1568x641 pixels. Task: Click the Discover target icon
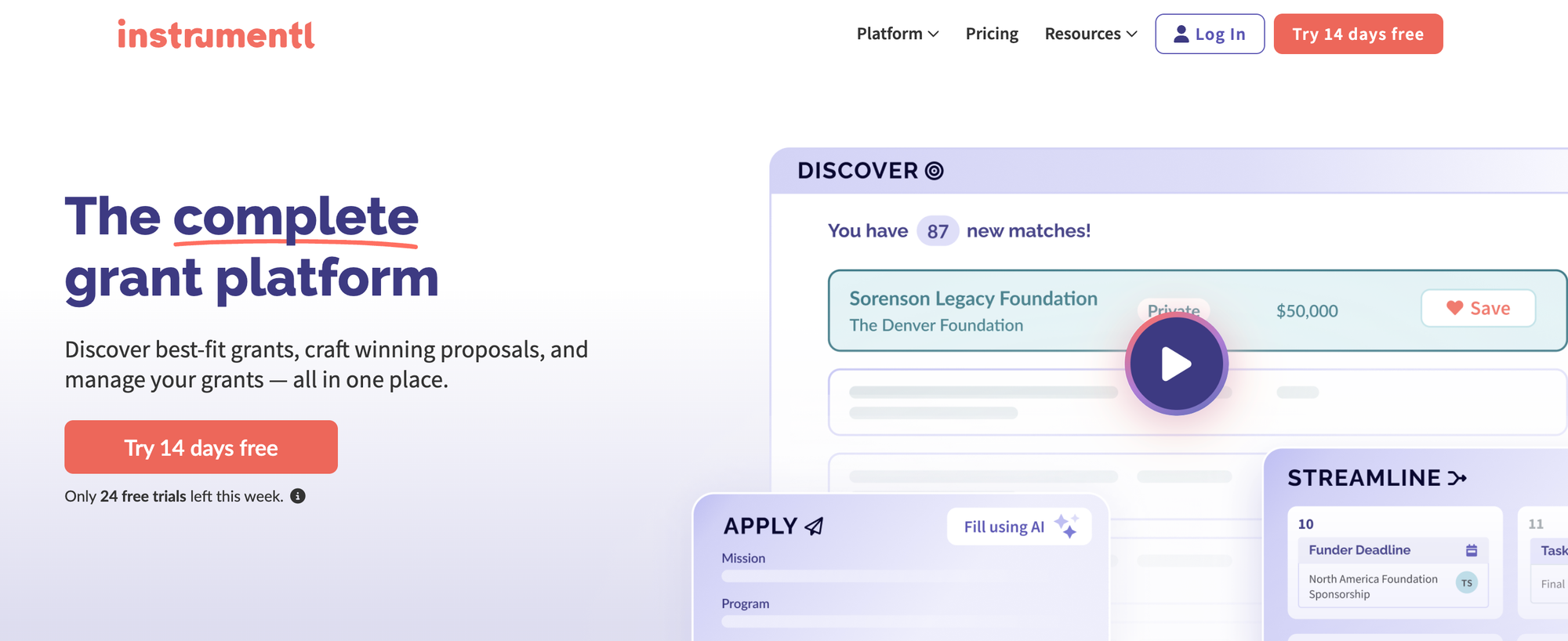point(934,171)
